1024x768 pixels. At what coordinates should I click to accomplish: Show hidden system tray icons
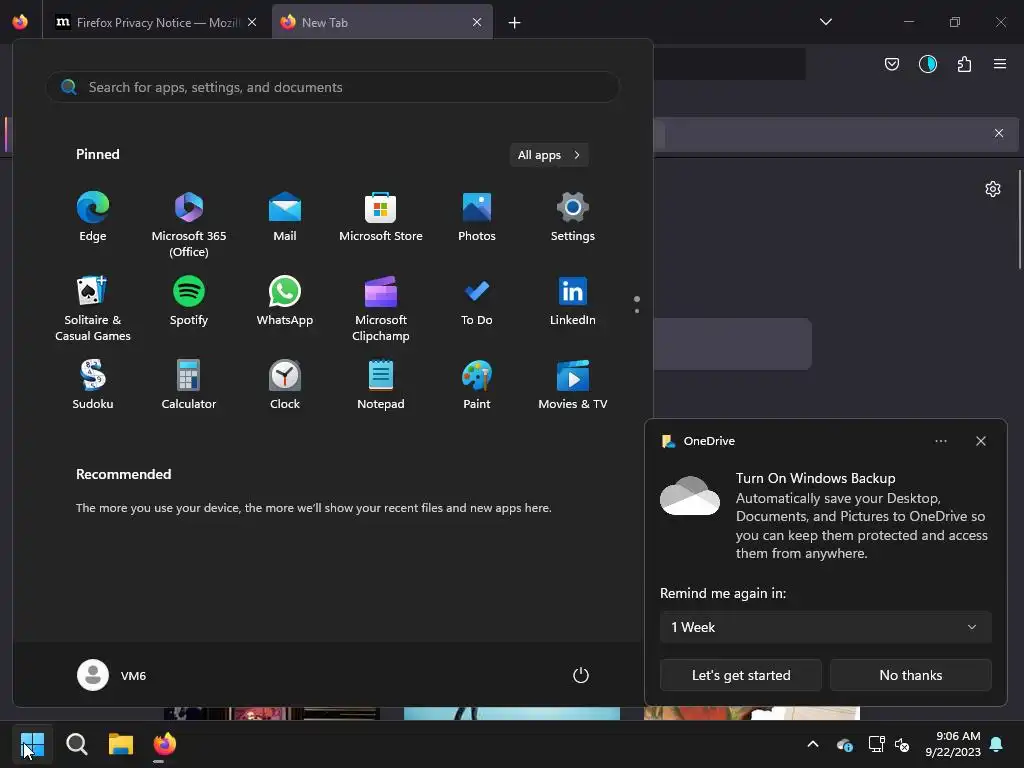click(813, 744)
